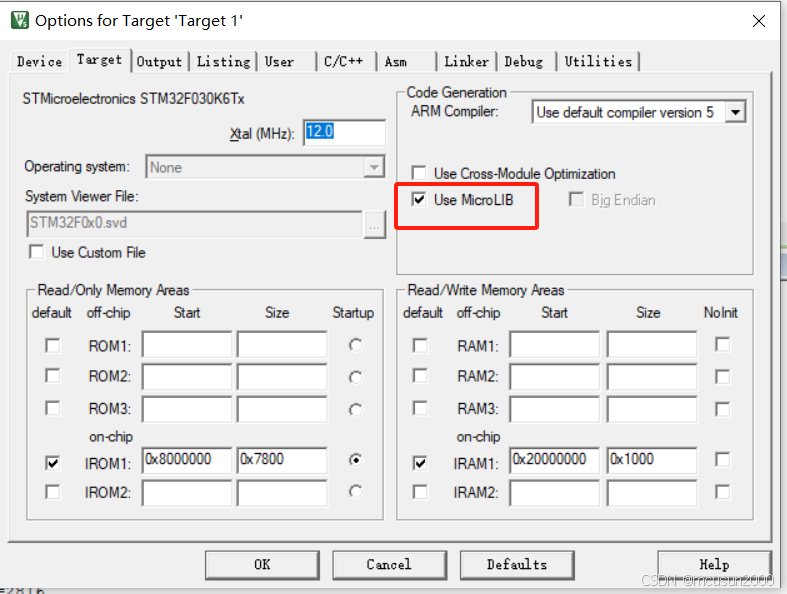Close the Options for Target dialog
The image size is (787, 594).
(x=759, y=21)
